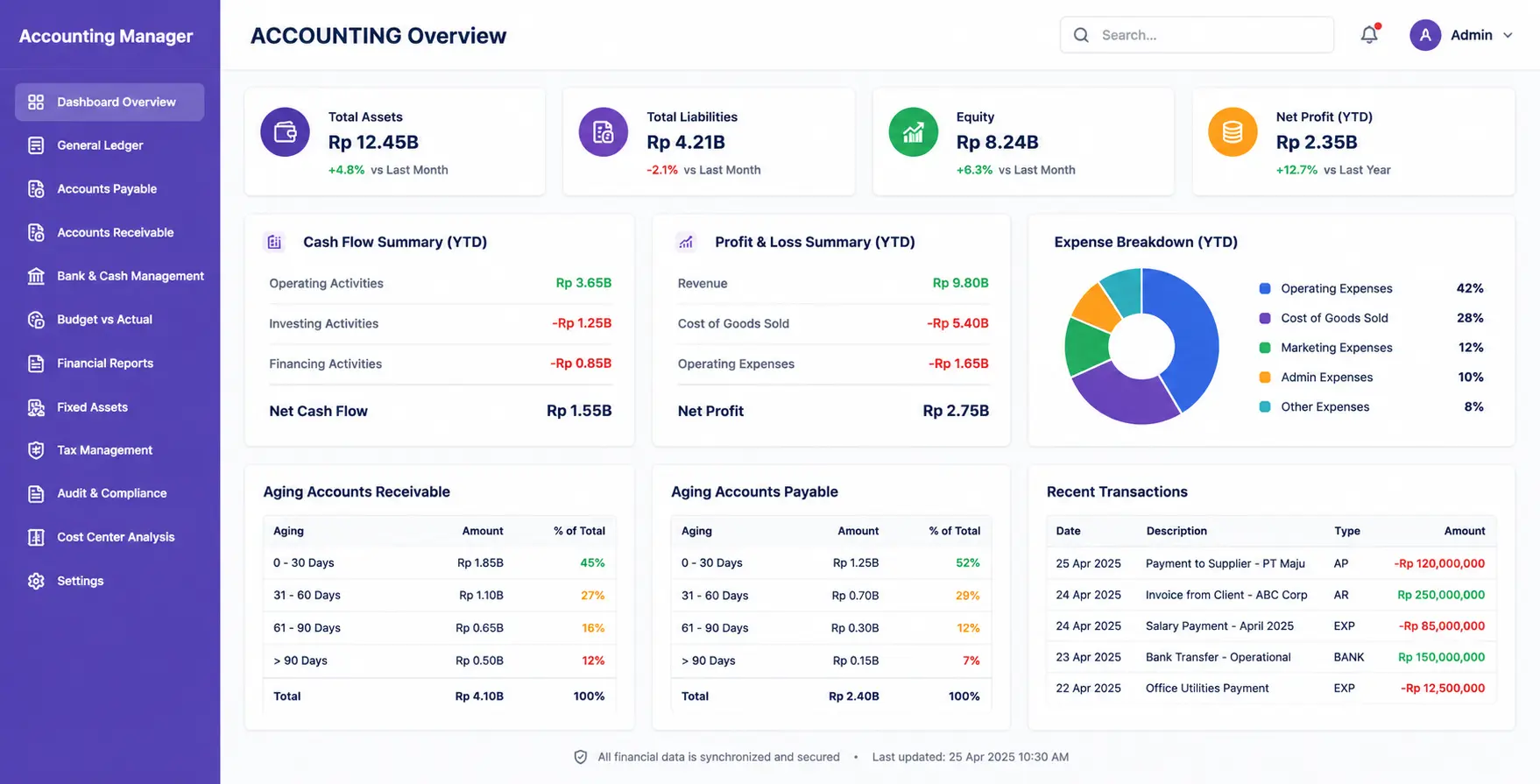
Task: Click the Net Cash Flow value Rp 1.55B
Action: [x=579, y=411]
